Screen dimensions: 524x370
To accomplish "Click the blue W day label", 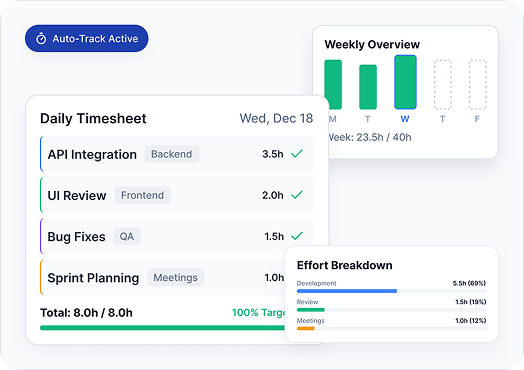I will pos(405,119).
